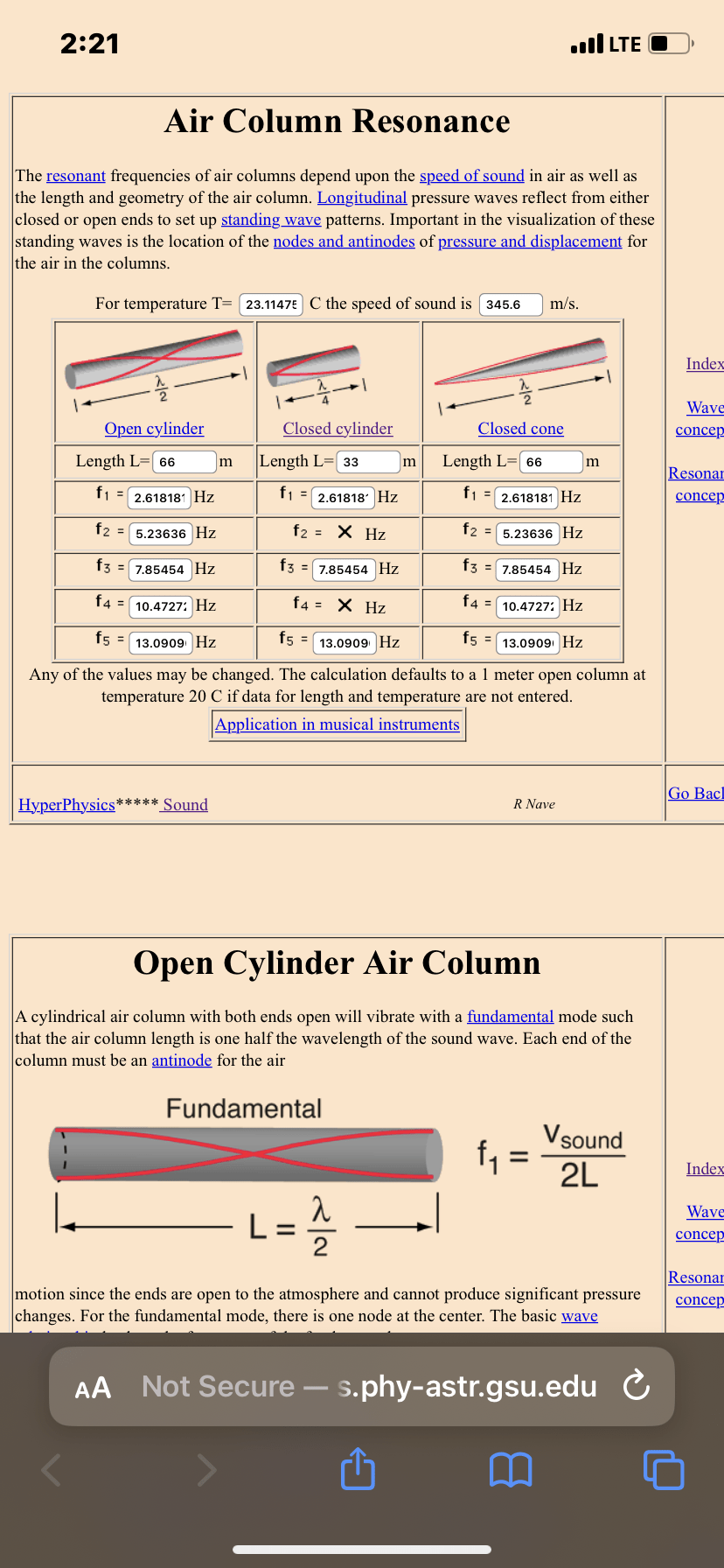Open the AA reader options button
724x1568 pixels.
point(94,1388)
